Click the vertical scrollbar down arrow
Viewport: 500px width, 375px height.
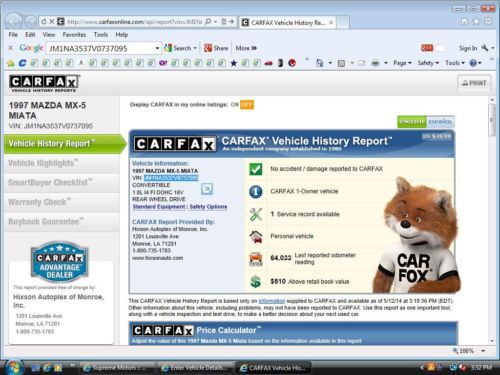492,341
